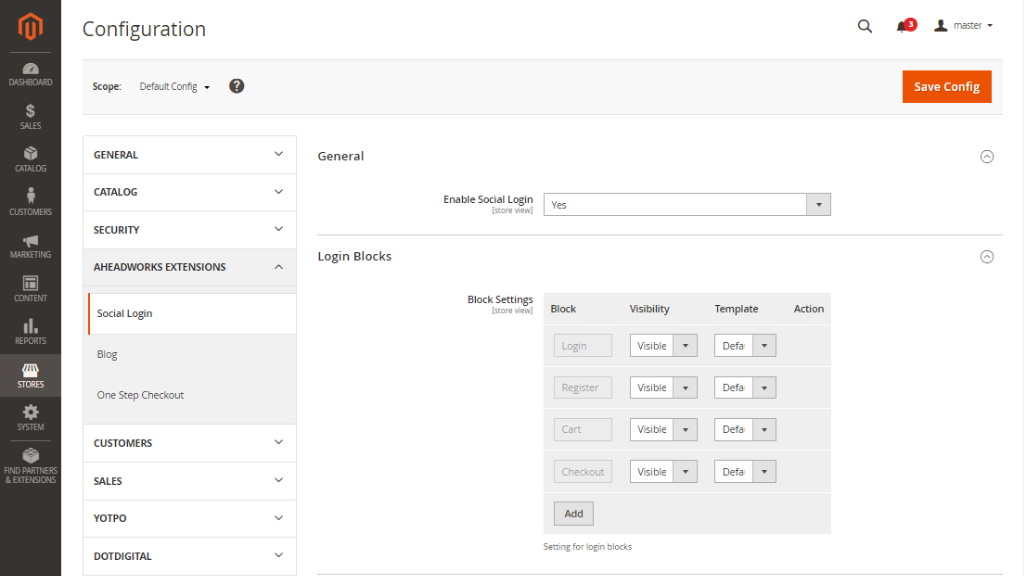Open the Reports sidebar menu
Screen dimensions: 1024x576
[x=30, y=332]
